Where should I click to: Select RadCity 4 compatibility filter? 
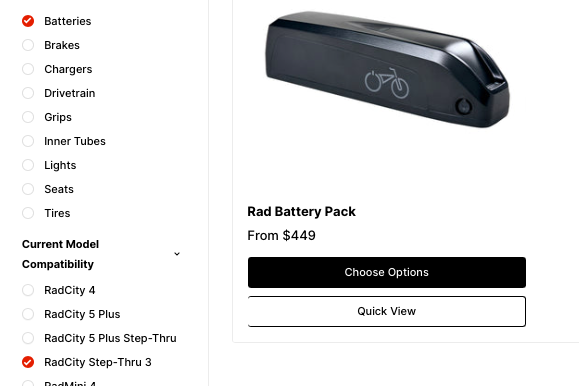[x=28, y=290]
